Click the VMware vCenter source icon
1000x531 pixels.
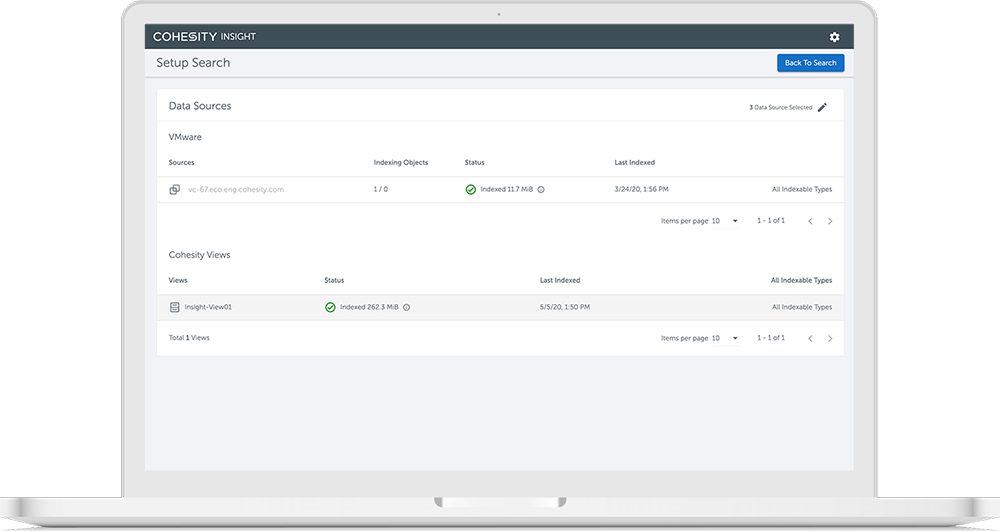coord(174,189)
